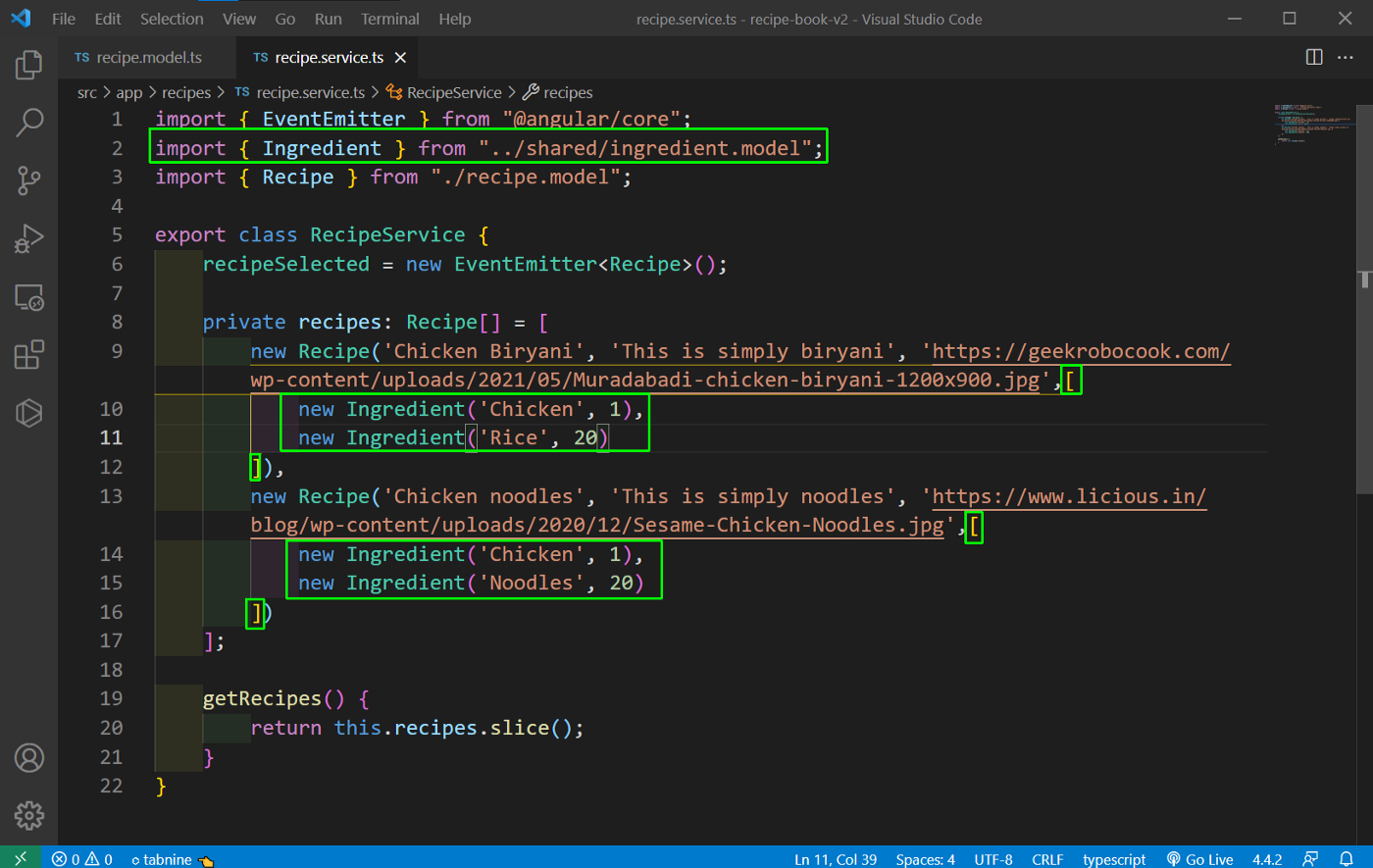Screen dimensions: 1373x868
Task: Open the Help menu
Action: coord(454,19)
